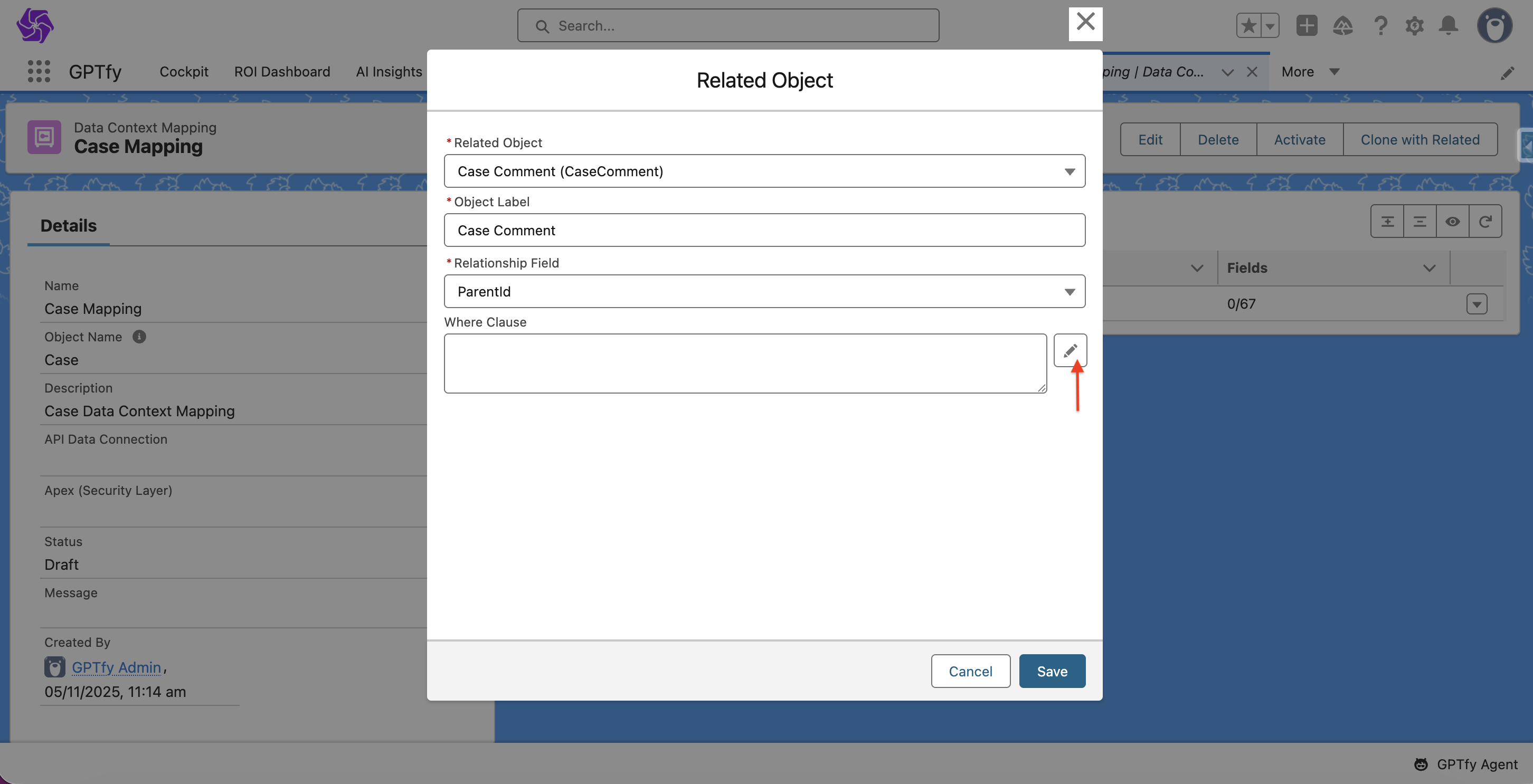Expand the Fields column header chevron
This screenshot has height=784, width=1533.
(1429, 268)
